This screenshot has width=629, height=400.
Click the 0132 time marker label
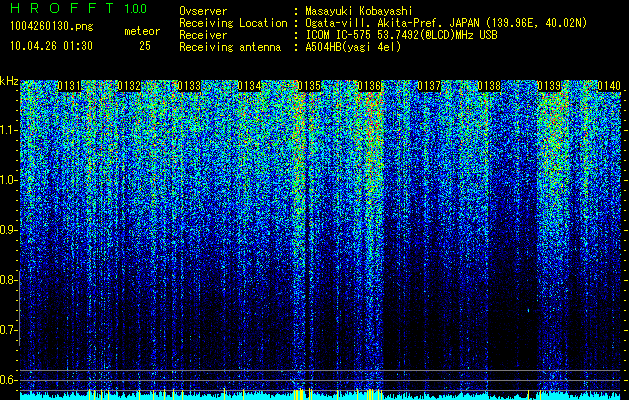[129, 86]
